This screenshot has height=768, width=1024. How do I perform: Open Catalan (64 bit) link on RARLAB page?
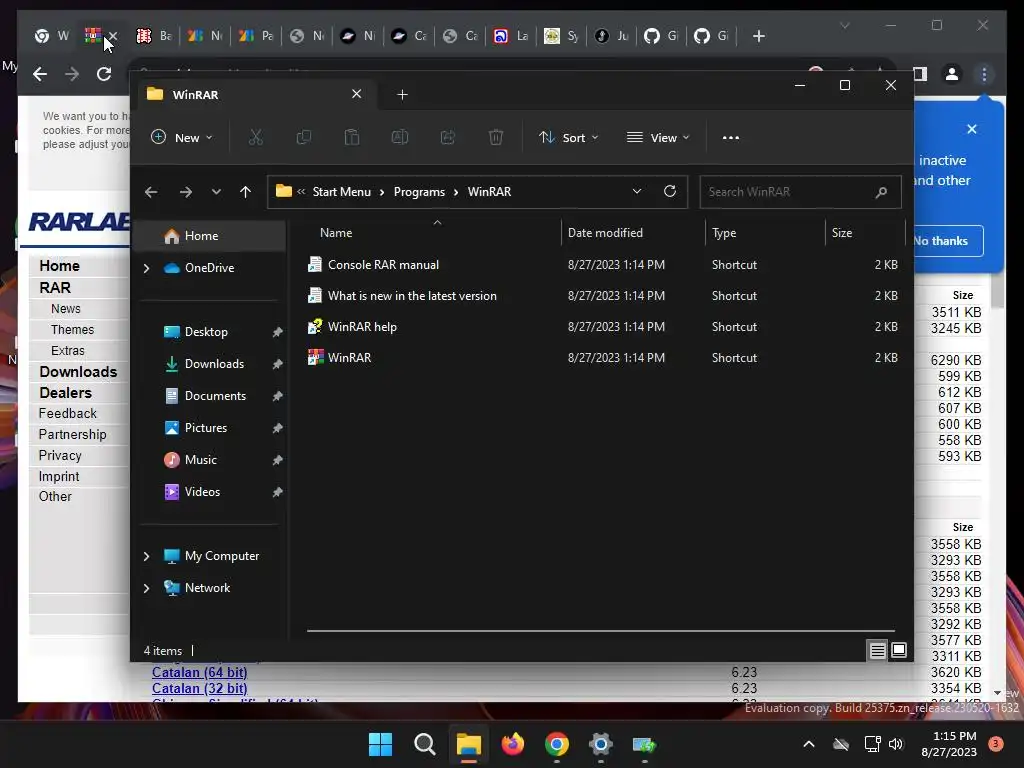click(x=199, y=673)
